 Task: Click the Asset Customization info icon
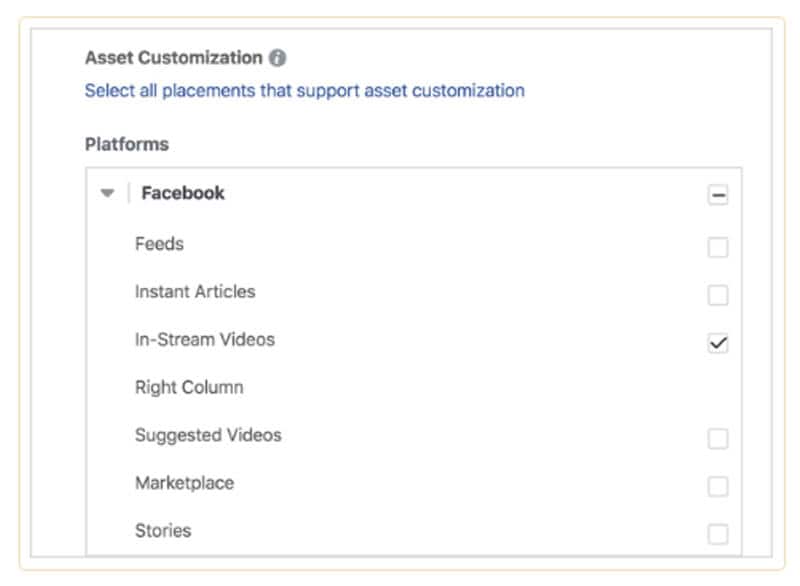coord(277,58)
